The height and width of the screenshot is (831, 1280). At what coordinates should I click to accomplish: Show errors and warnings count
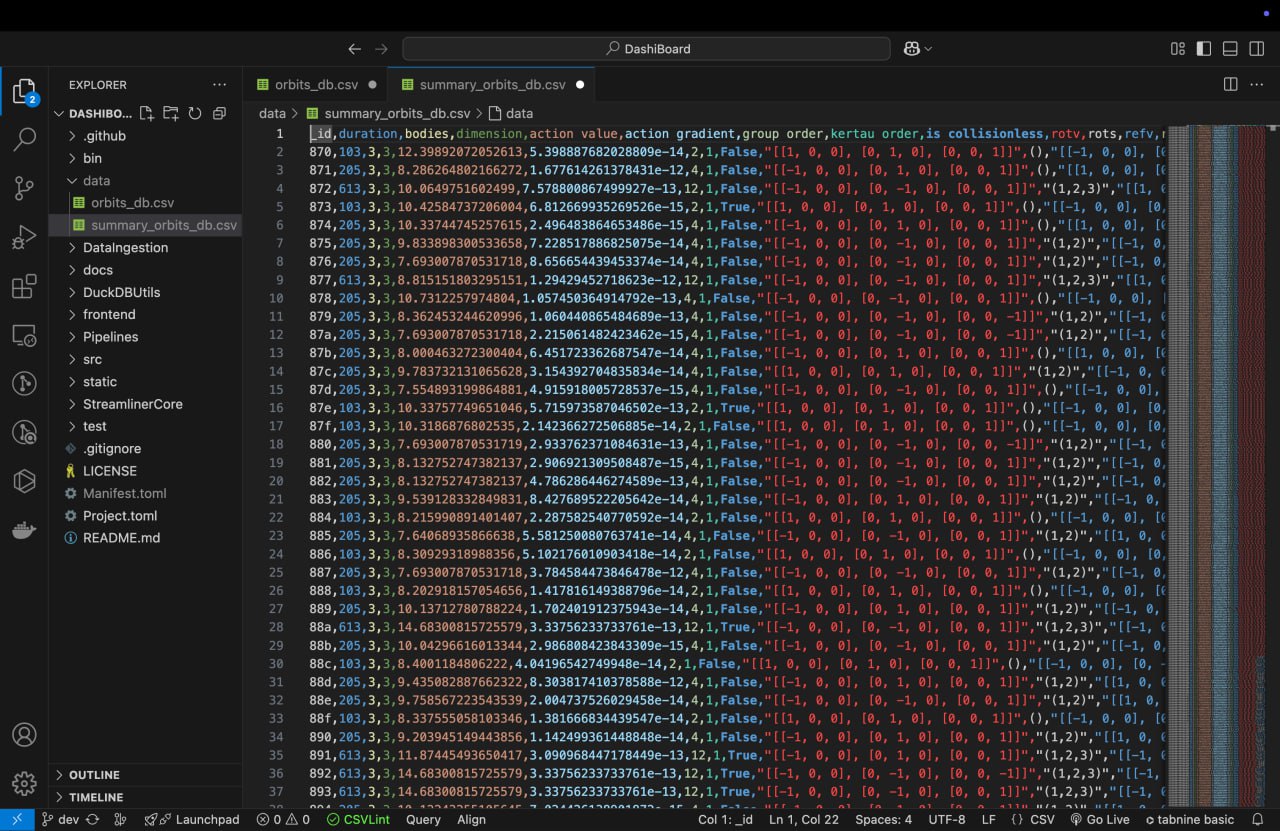coord(284,819)
